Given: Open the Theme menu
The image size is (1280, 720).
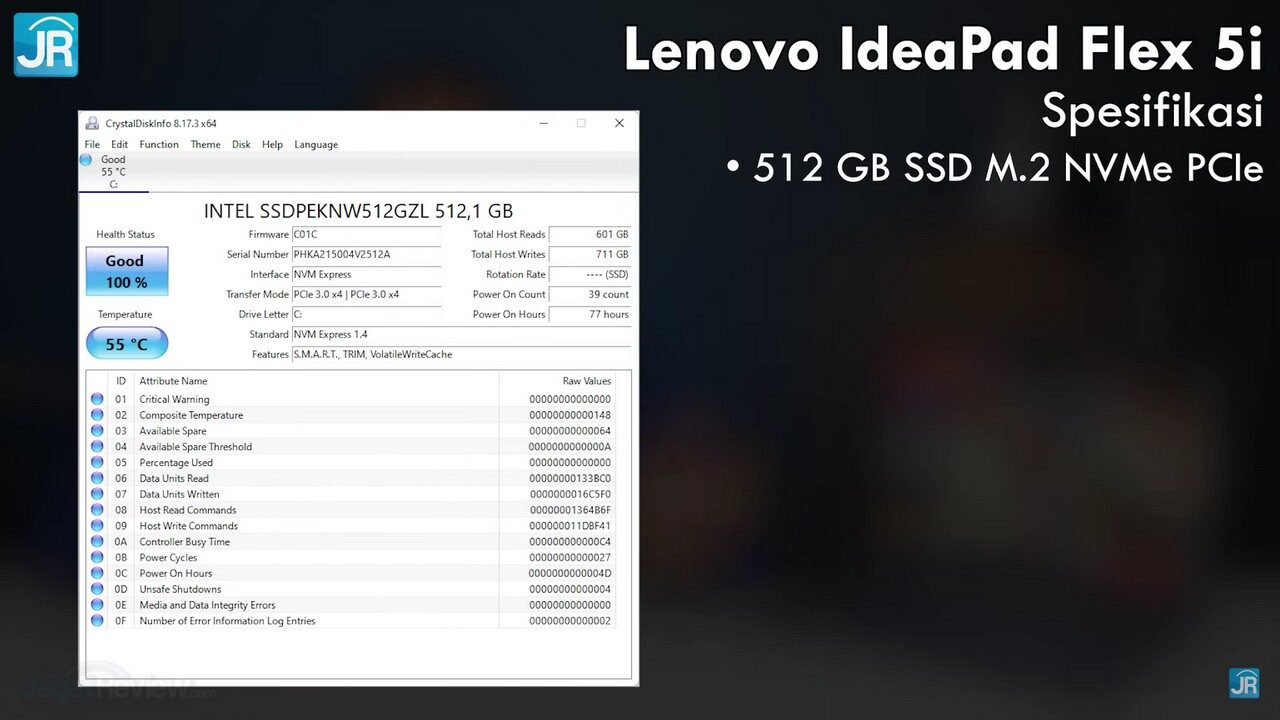Looking at the screenshot, I should (205, 144).
